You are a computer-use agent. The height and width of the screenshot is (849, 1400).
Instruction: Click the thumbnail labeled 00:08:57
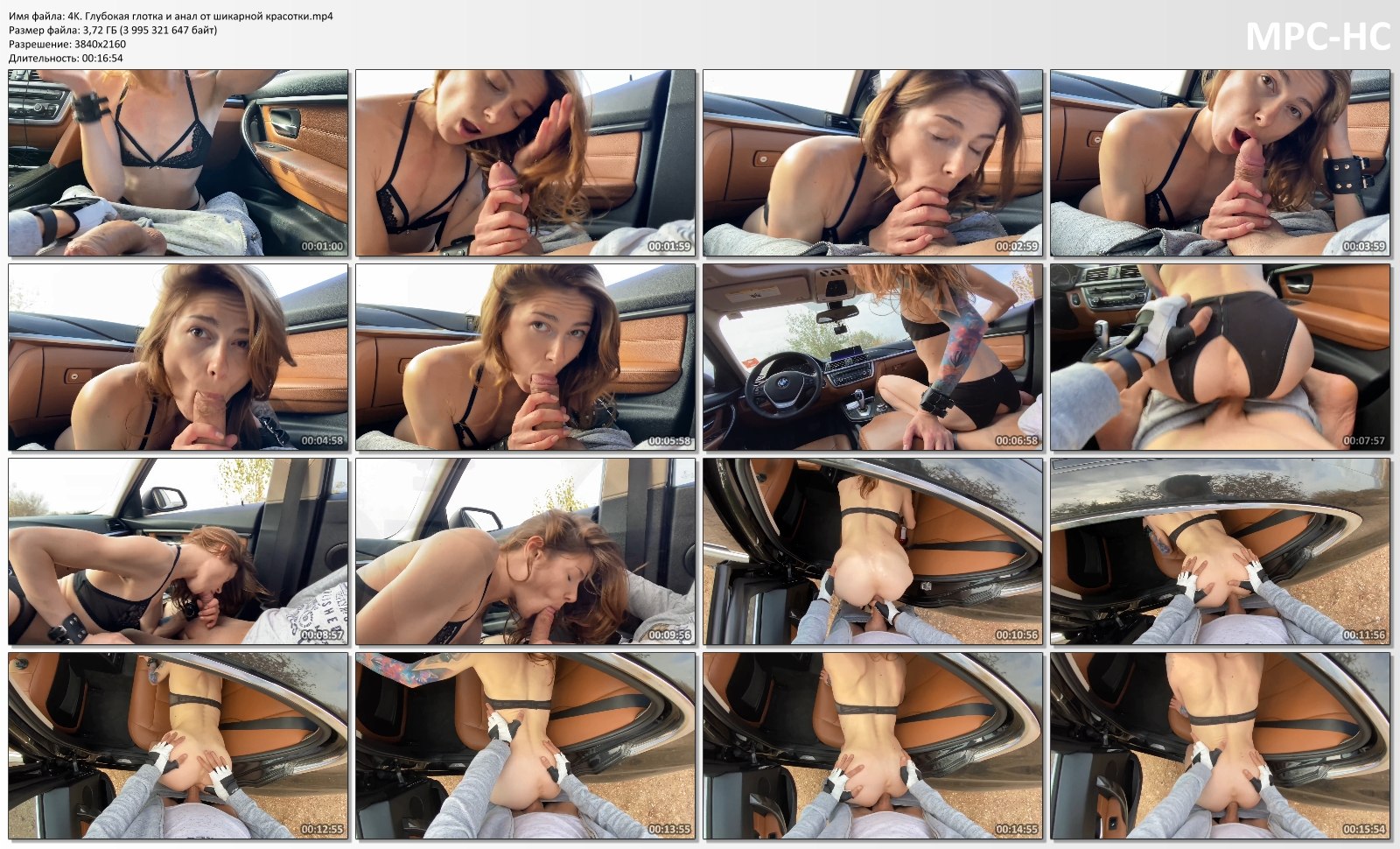178,551
